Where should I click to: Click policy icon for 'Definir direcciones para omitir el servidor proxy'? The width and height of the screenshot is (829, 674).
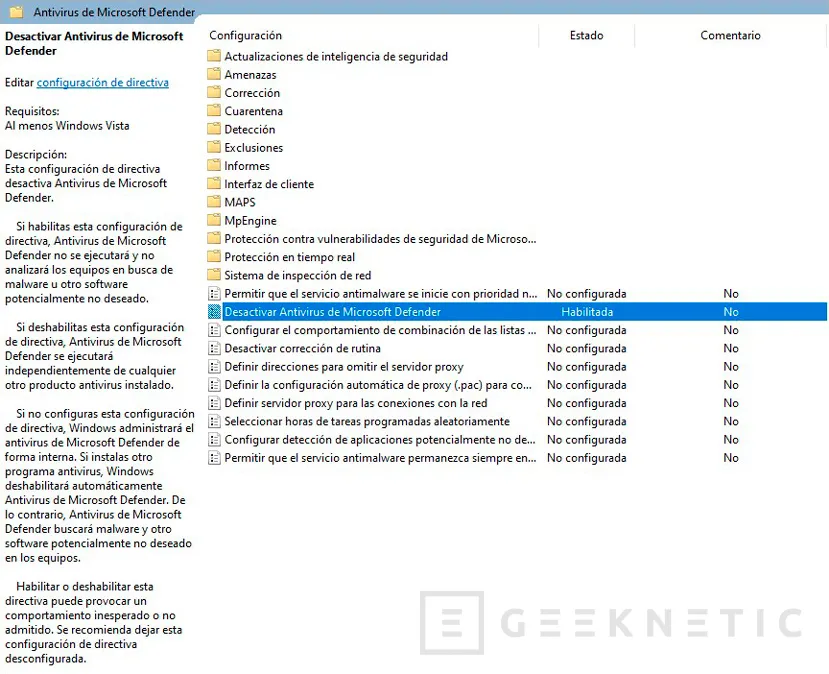point(214,367)
